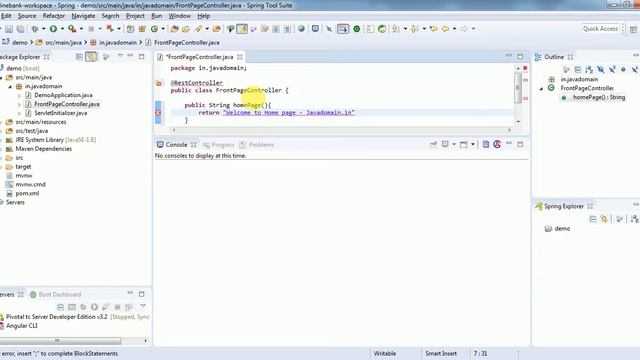Open the New Java Class dropdown arrow
The image size is (640, 360).
point(163,29)
